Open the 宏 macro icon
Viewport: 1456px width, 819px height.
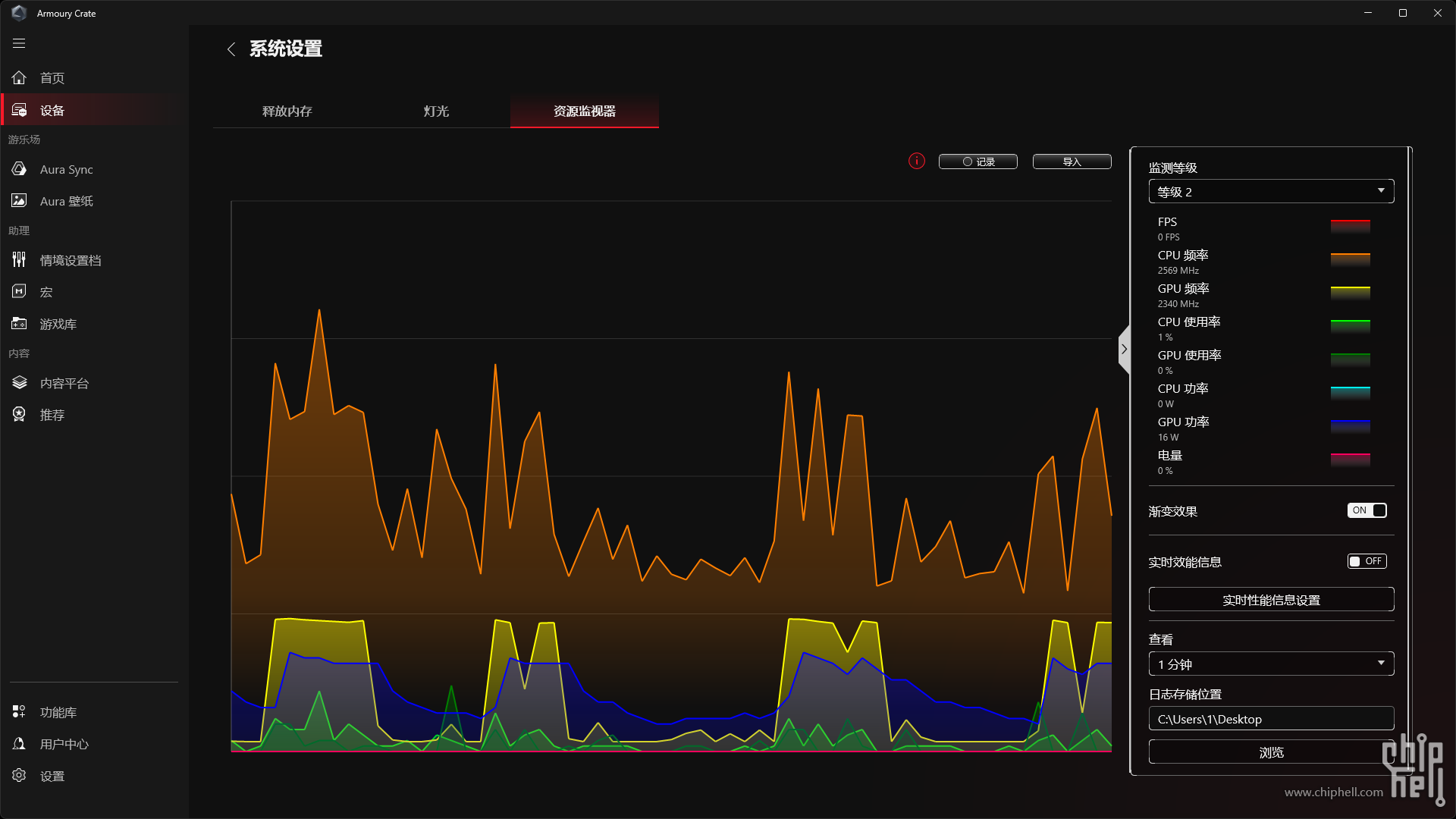coord(19,292)
